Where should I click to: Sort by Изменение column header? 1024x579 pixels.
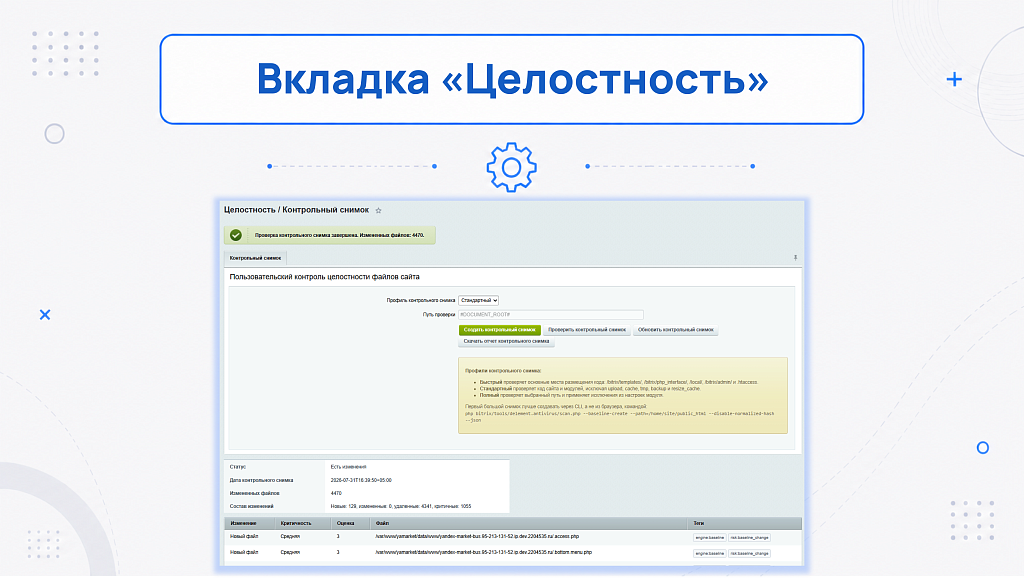[243, 524]
